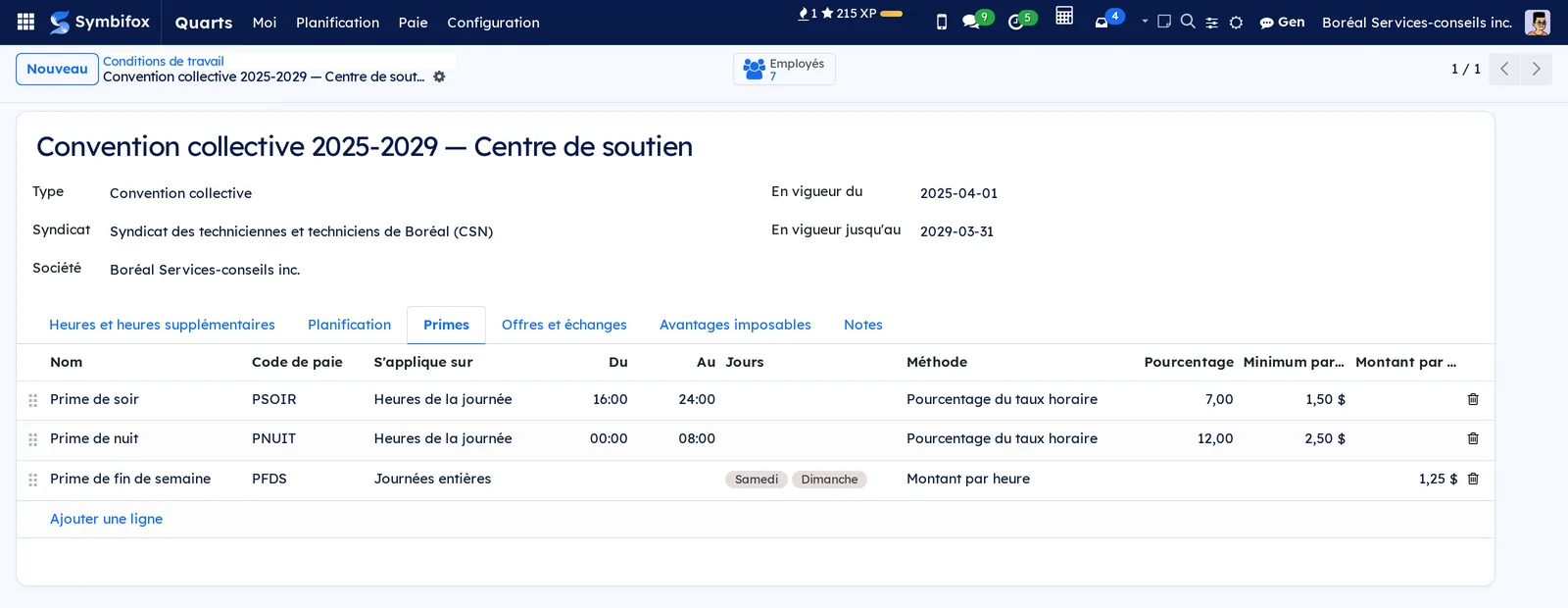Open the phone icon in top bar
This screenshot has height=608, width=1568.
tap(942, 22)
